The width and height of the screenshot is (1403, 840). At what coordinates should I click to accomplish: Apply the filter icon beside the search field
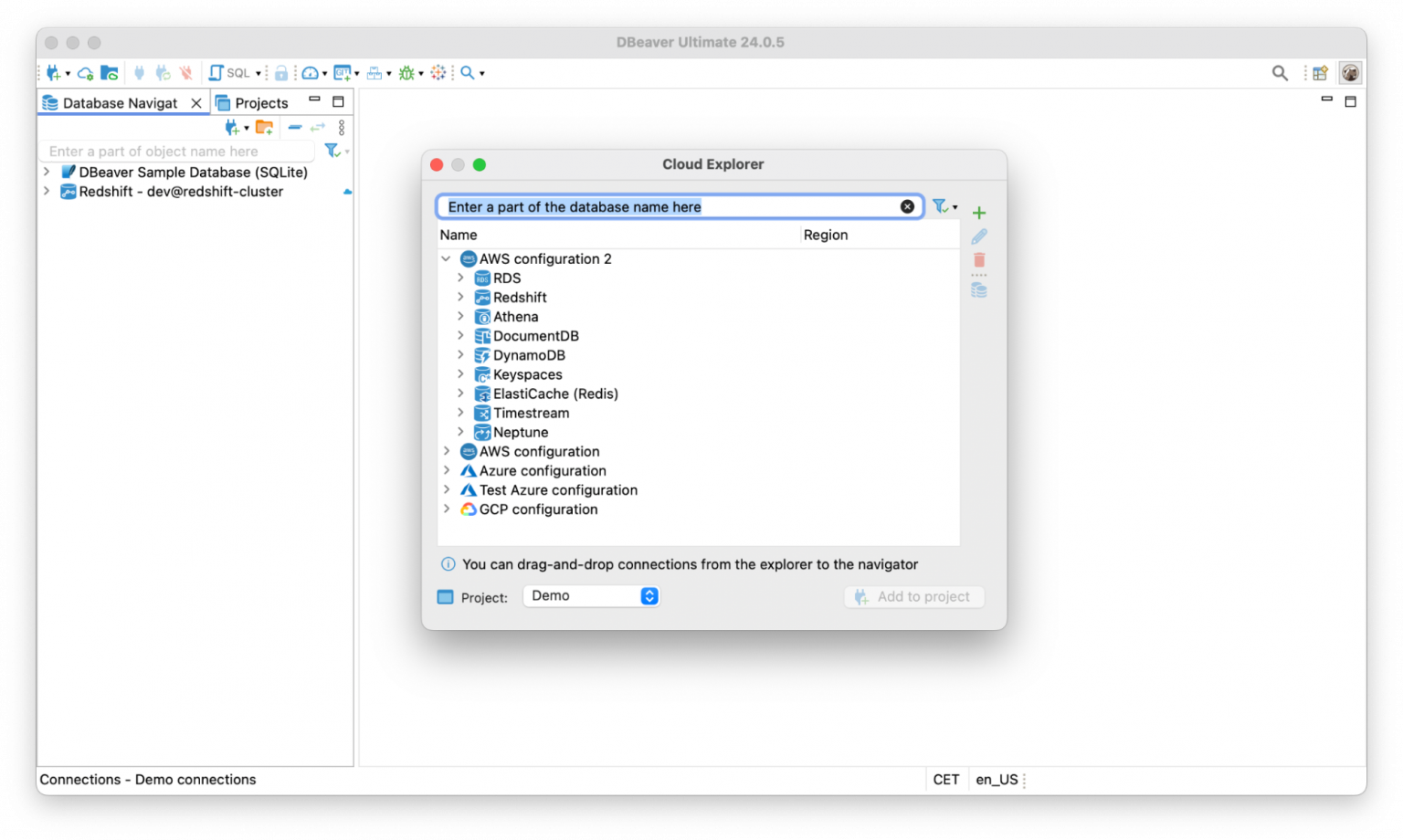(x=941, y=206)
